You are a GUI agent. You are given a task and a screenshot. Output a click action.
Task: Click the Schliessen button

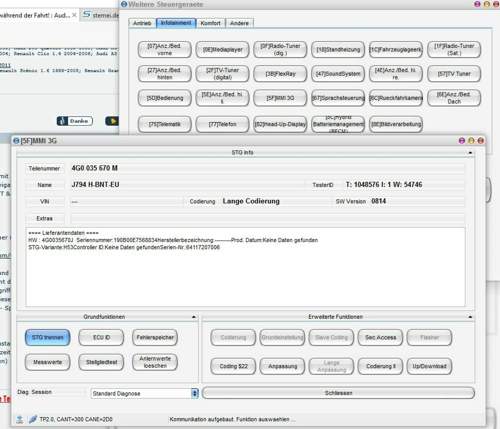(x=338, y=393)
